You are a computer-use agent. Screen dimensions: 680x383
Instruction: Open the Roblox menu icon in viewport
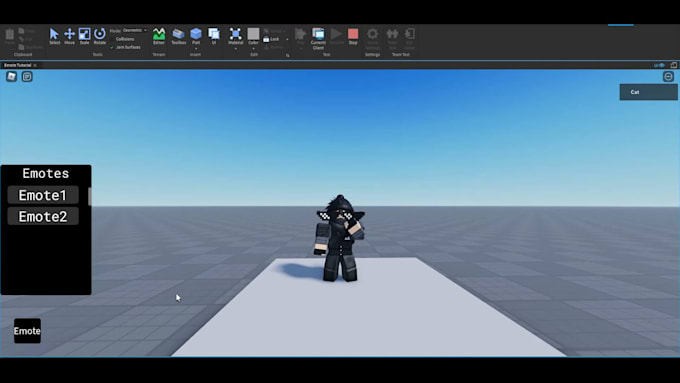(x=11, y=77)
